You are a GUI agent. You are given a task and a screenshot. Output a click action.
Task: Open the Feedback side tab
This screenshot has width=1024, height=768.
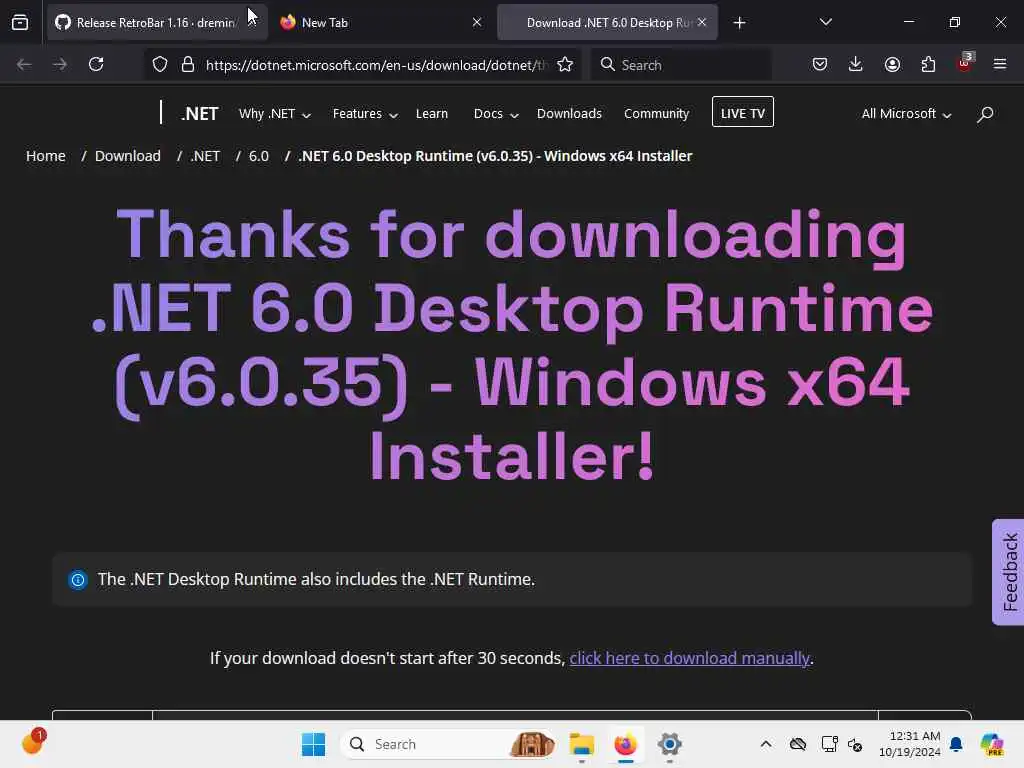coord(1008,572)
